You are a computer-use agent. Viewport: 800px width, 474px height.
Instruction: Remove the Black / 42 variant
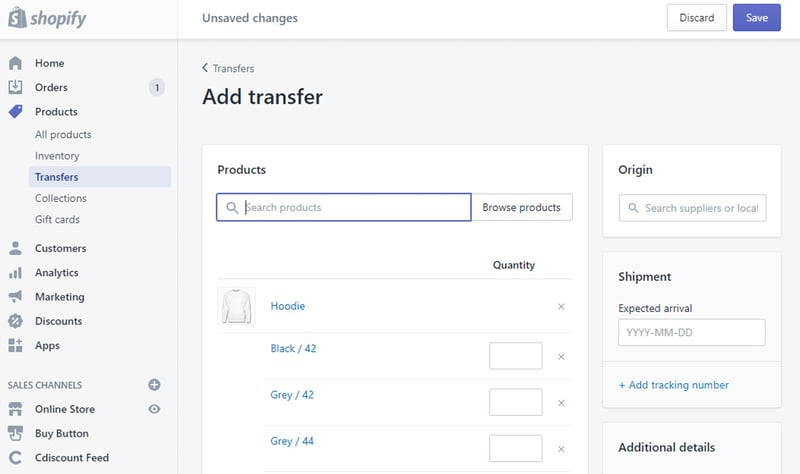click(561, 357)
